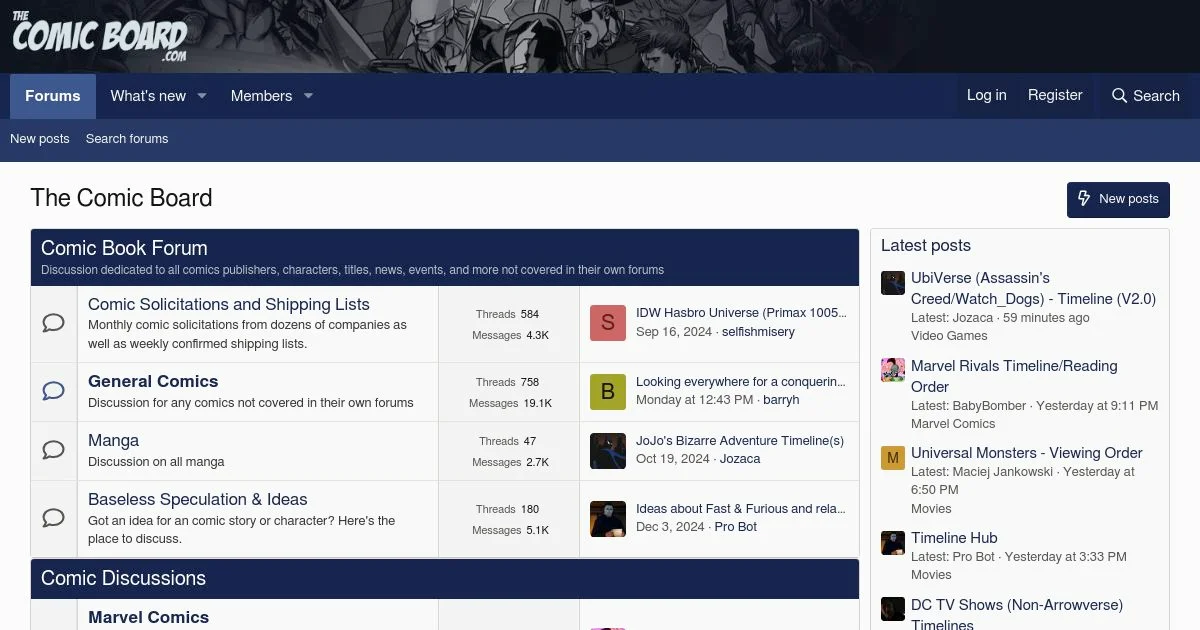Click the Oct 19, 2024 date link

[673, 459]
